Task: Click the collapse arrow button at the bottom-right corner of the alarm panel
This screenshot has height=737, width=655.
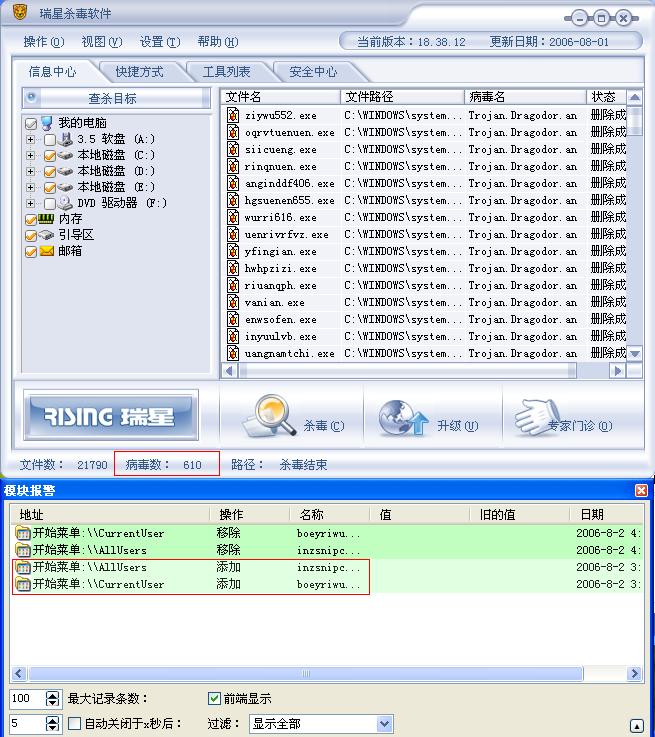Action: coord(637,725)
